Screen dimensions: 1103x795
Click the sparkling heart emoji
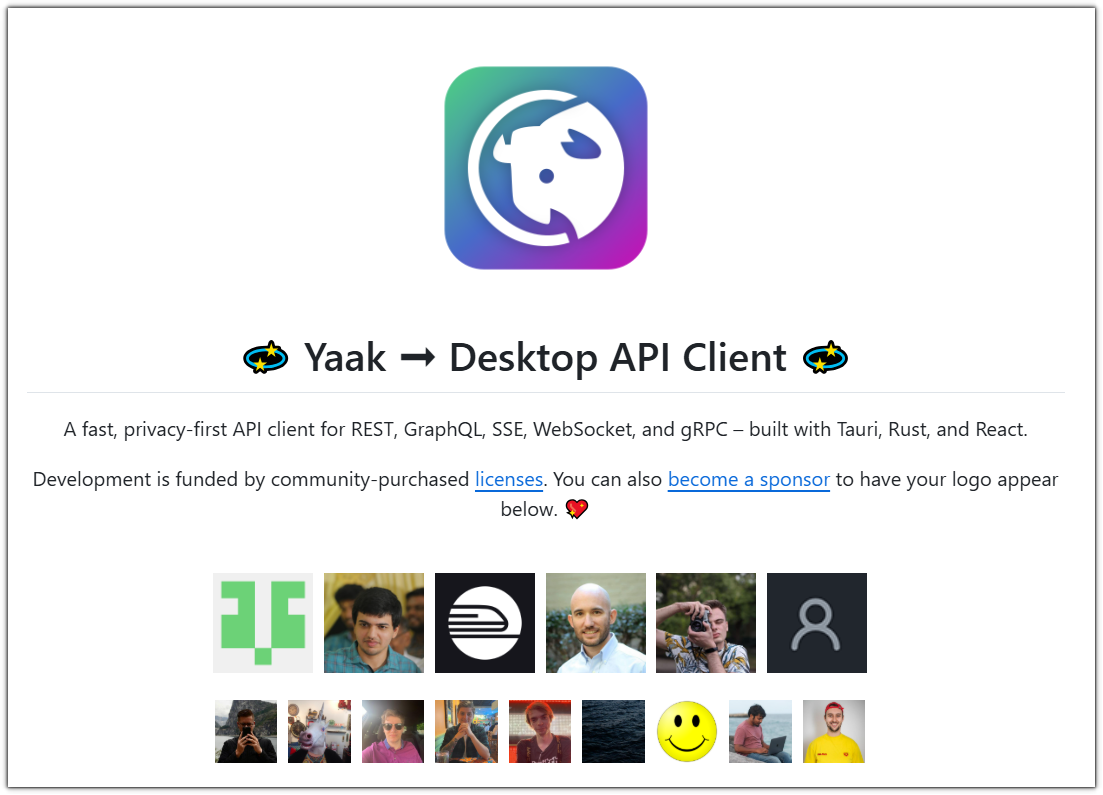pos(577,509)
